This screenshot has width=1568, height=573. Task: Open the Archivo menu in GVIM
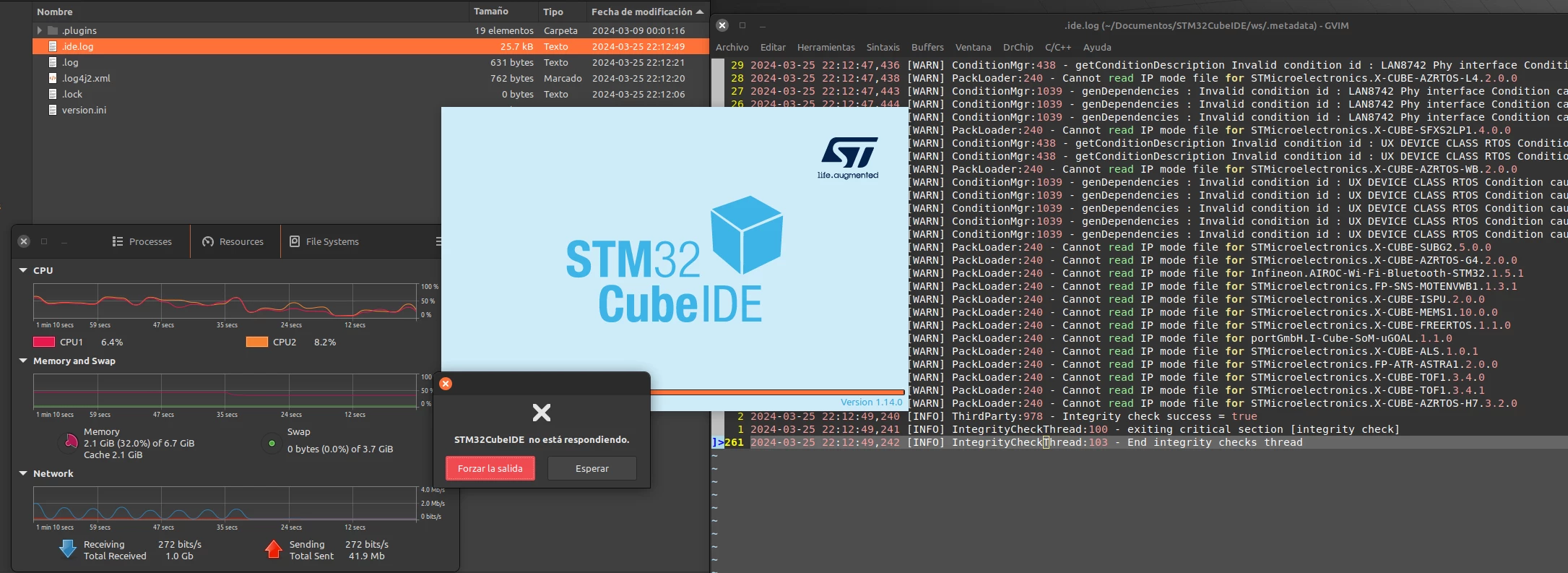tap(732, 47)
